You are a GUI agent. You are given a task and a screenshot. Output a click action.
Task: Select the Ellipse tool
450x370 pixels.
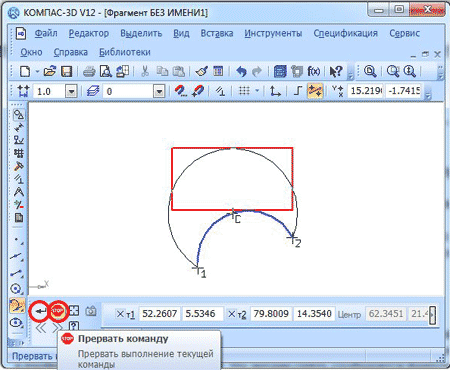(x=17, y=323)
